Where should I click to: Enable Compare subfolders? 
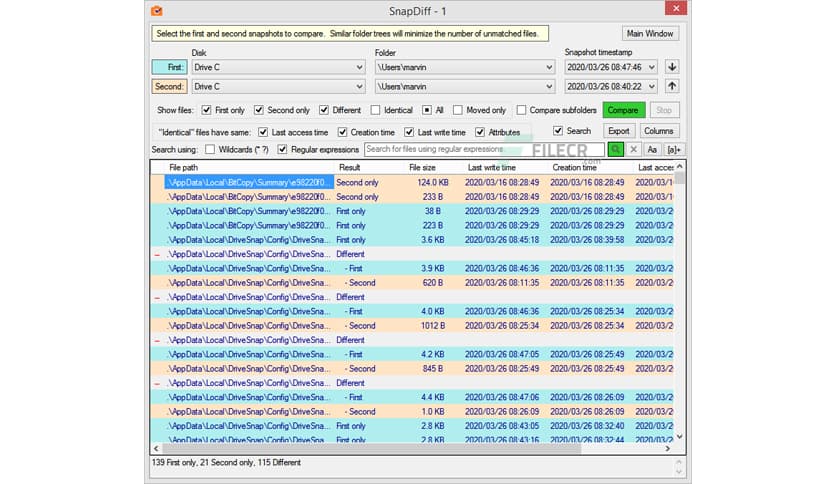[521, 110]
